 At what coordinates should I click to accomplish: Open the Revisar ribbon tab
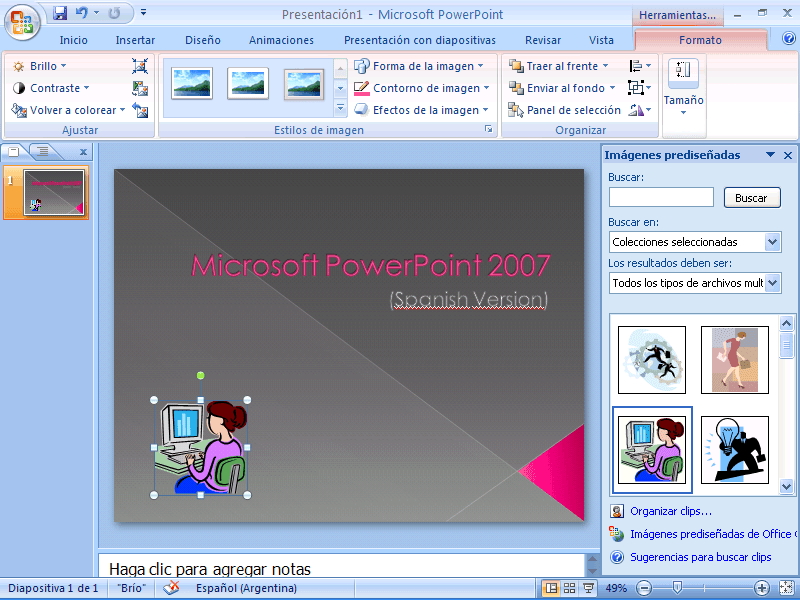[543, 40]
